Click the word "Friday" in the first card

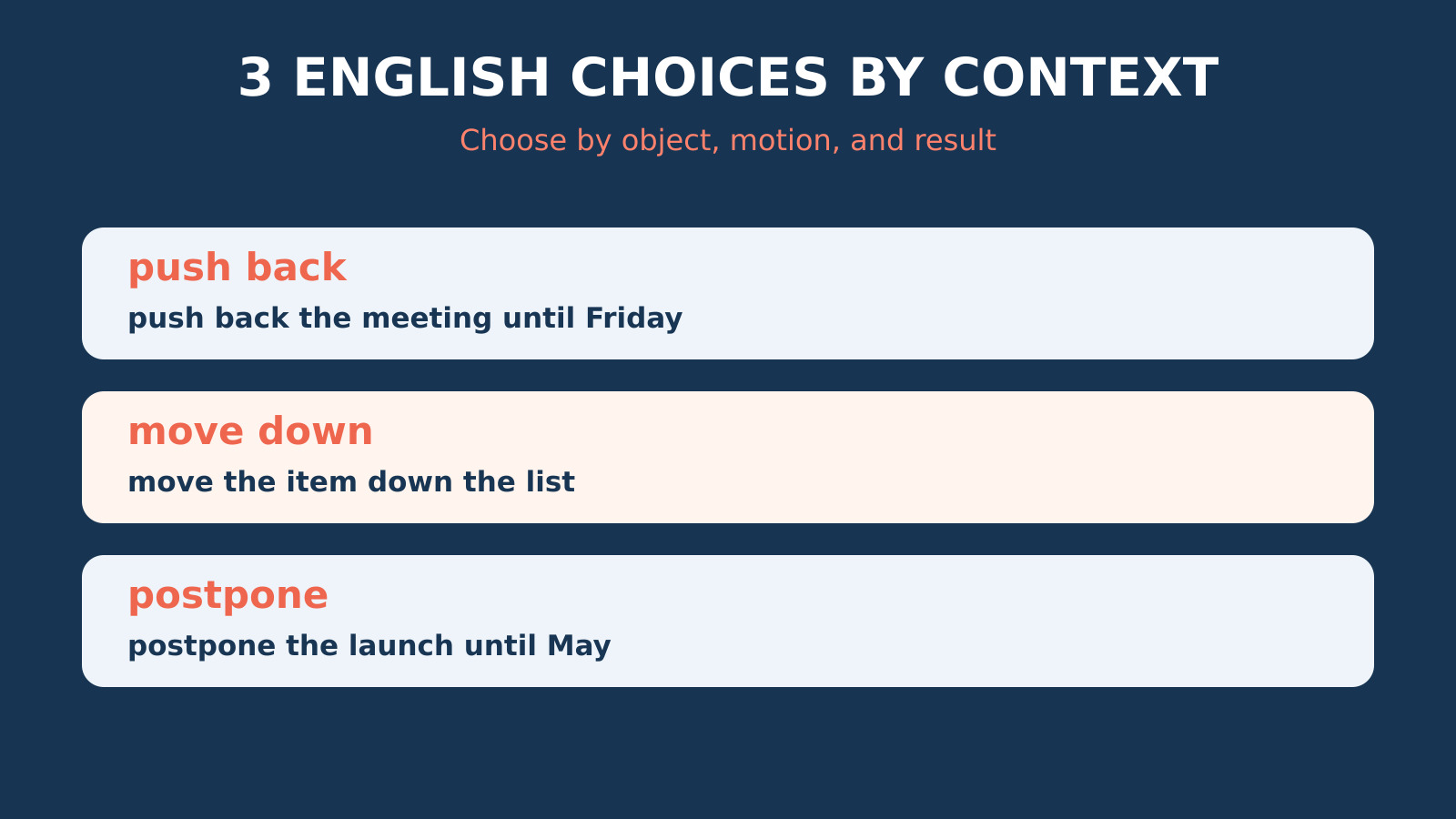[x=633, y=318]
